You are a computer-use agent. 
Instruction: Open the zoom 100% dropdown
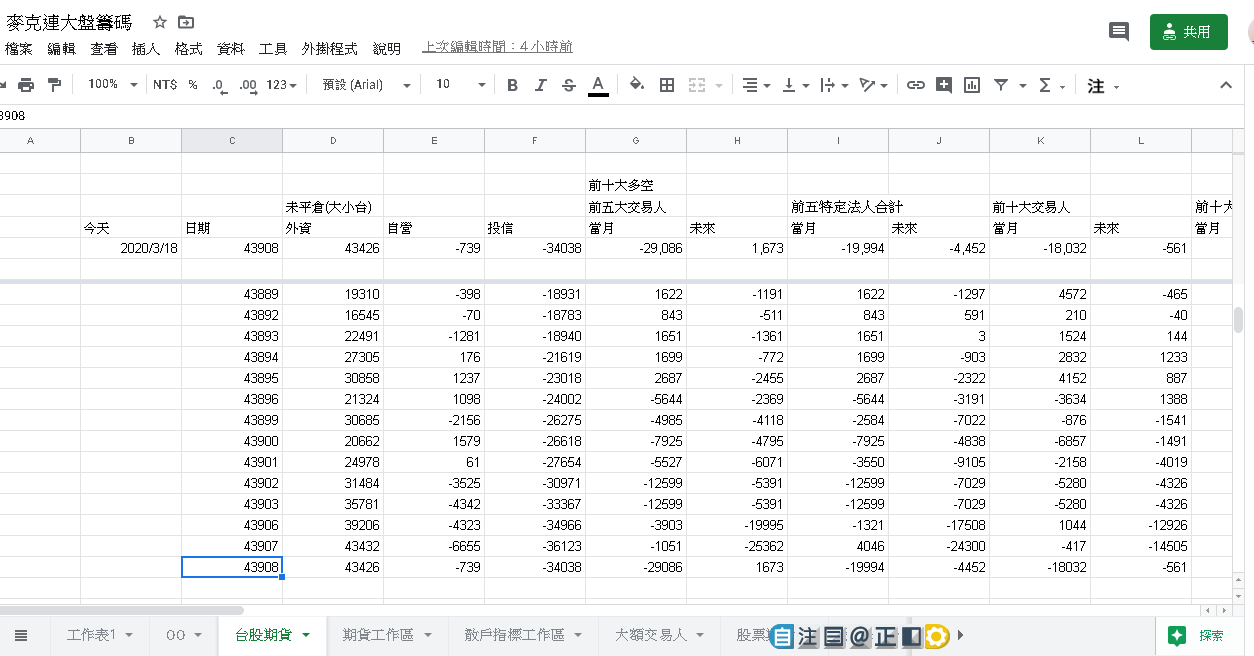click(112, 85)
